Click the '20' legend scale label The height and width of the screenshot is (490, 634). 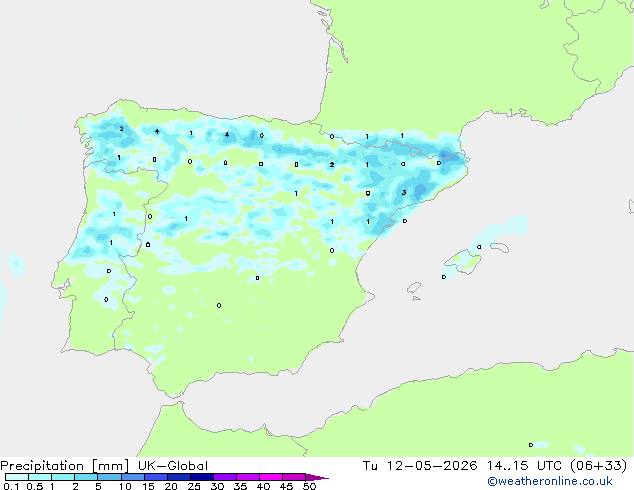pyautogui.click(x=171, y=486)
